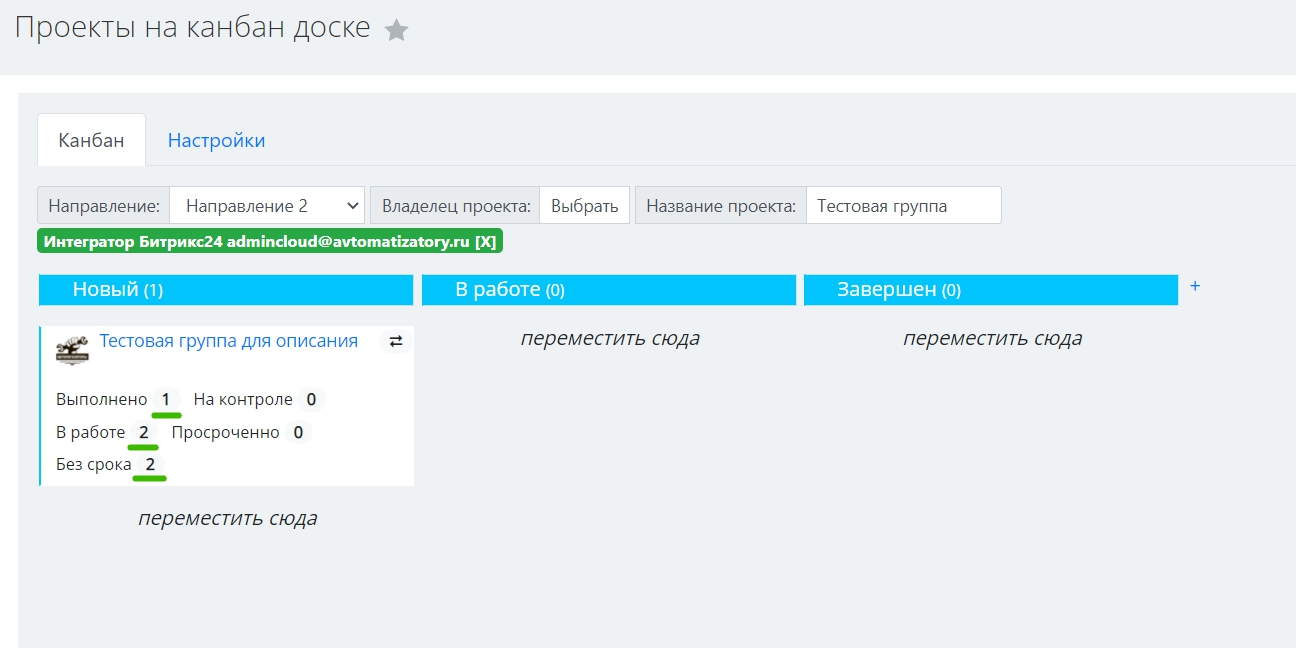Click переместить сюда under В работе column
The height and width of the screenshot is (648, 1296).
pyautogui.click(x=610, y=339)
